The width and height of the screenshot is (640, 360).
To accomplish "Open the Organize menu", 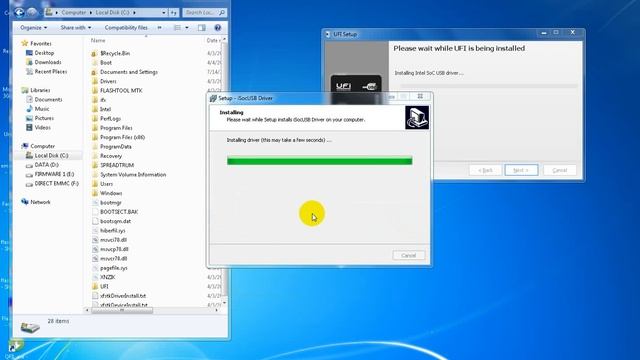I will click(33, 28).
